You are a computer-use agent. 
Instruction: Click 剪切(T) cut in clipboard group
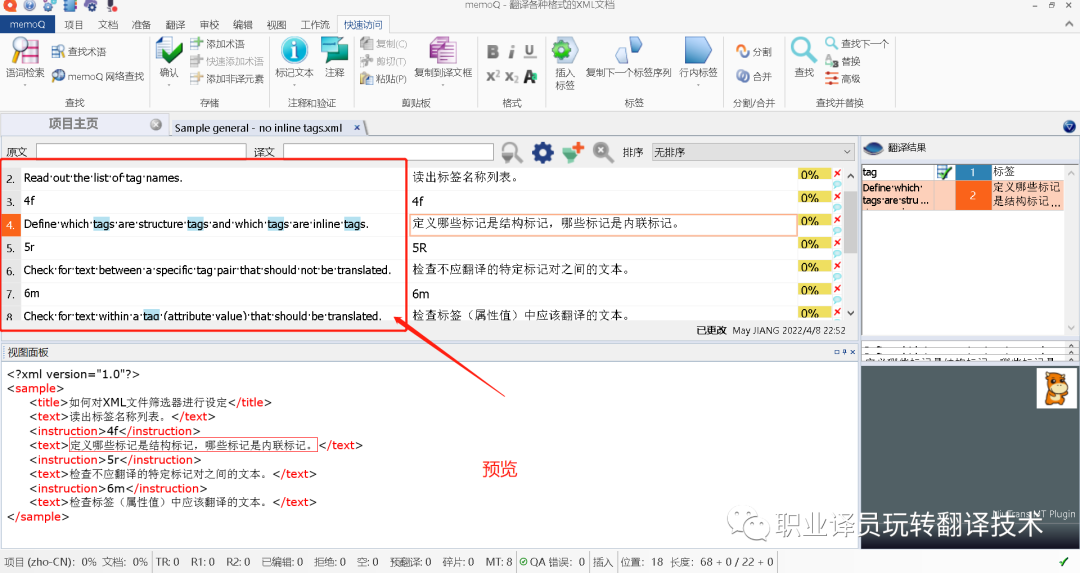click(x=383, y=61)
